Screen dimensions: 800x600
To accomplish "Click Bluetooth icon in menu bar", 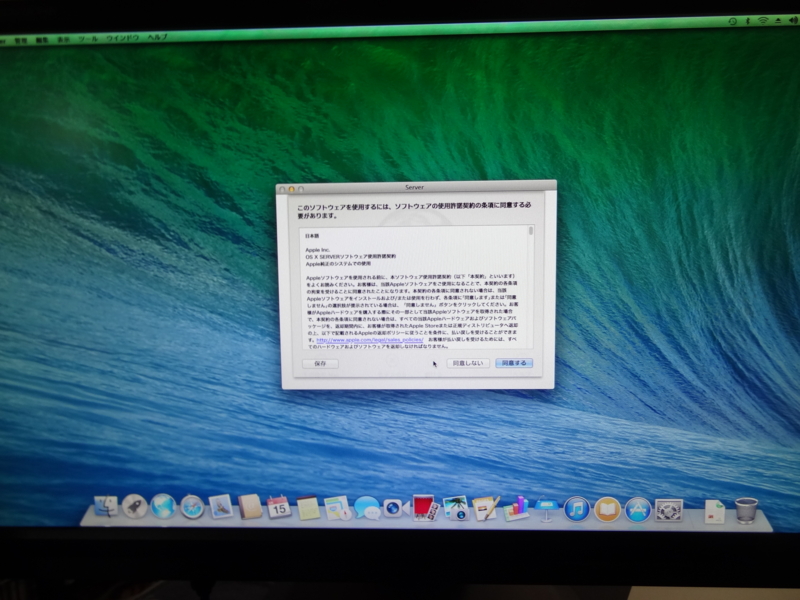I will point(747,21).
